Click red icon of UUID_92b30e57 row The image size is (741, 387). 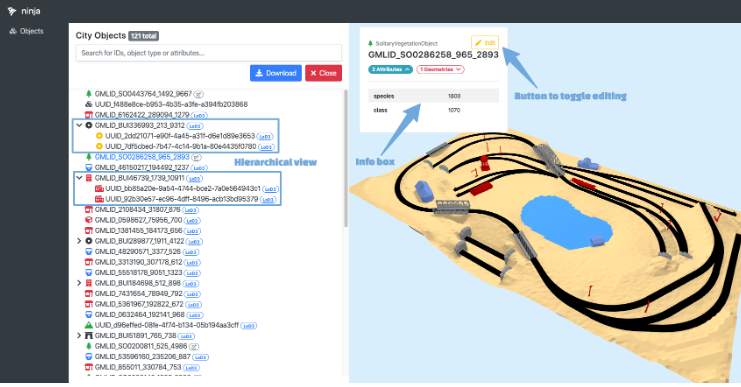[x=99, y=199]
